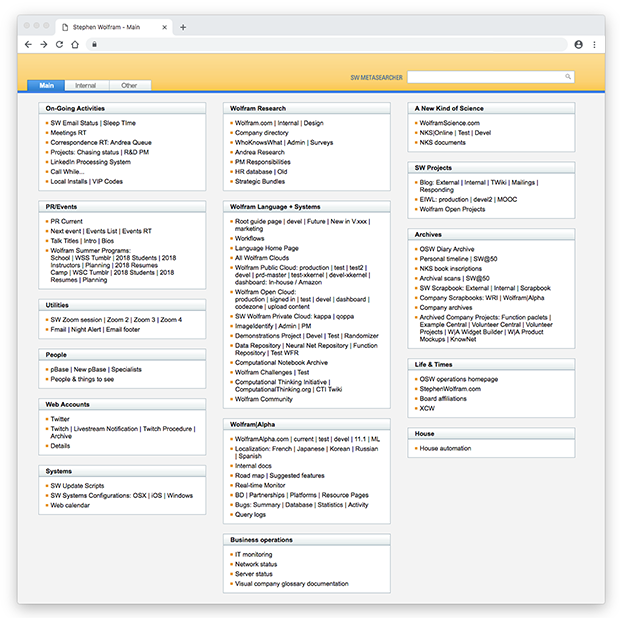The image size is (620, 620).
Task: Open the Company archives link
Action: 446,308
